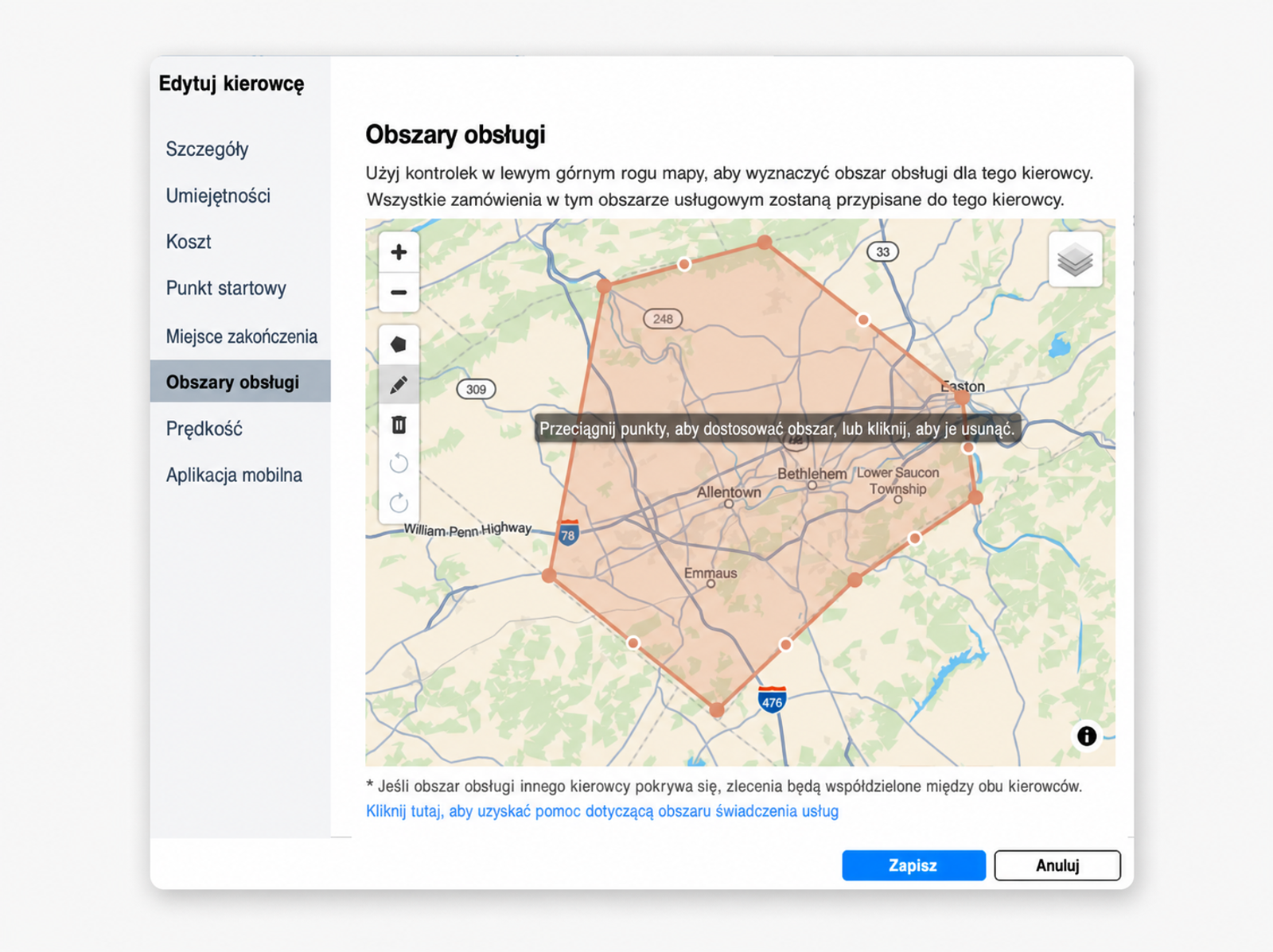Click the Bethlehem city label
The image size is (1273, 952).
[x=812, y=474]
